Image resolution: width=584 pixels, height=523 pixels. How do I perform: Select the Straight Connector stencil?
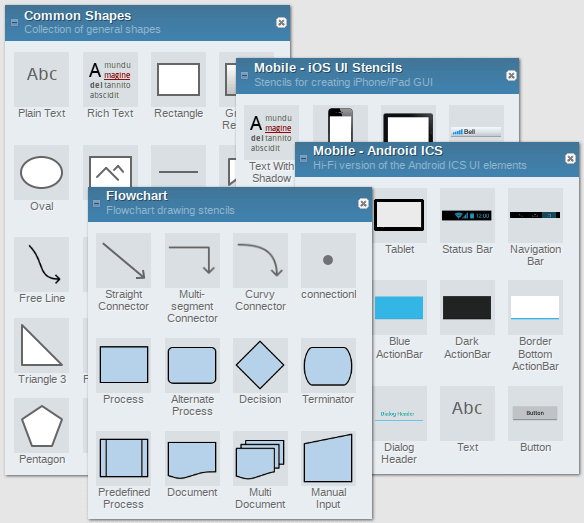point(123,260)
